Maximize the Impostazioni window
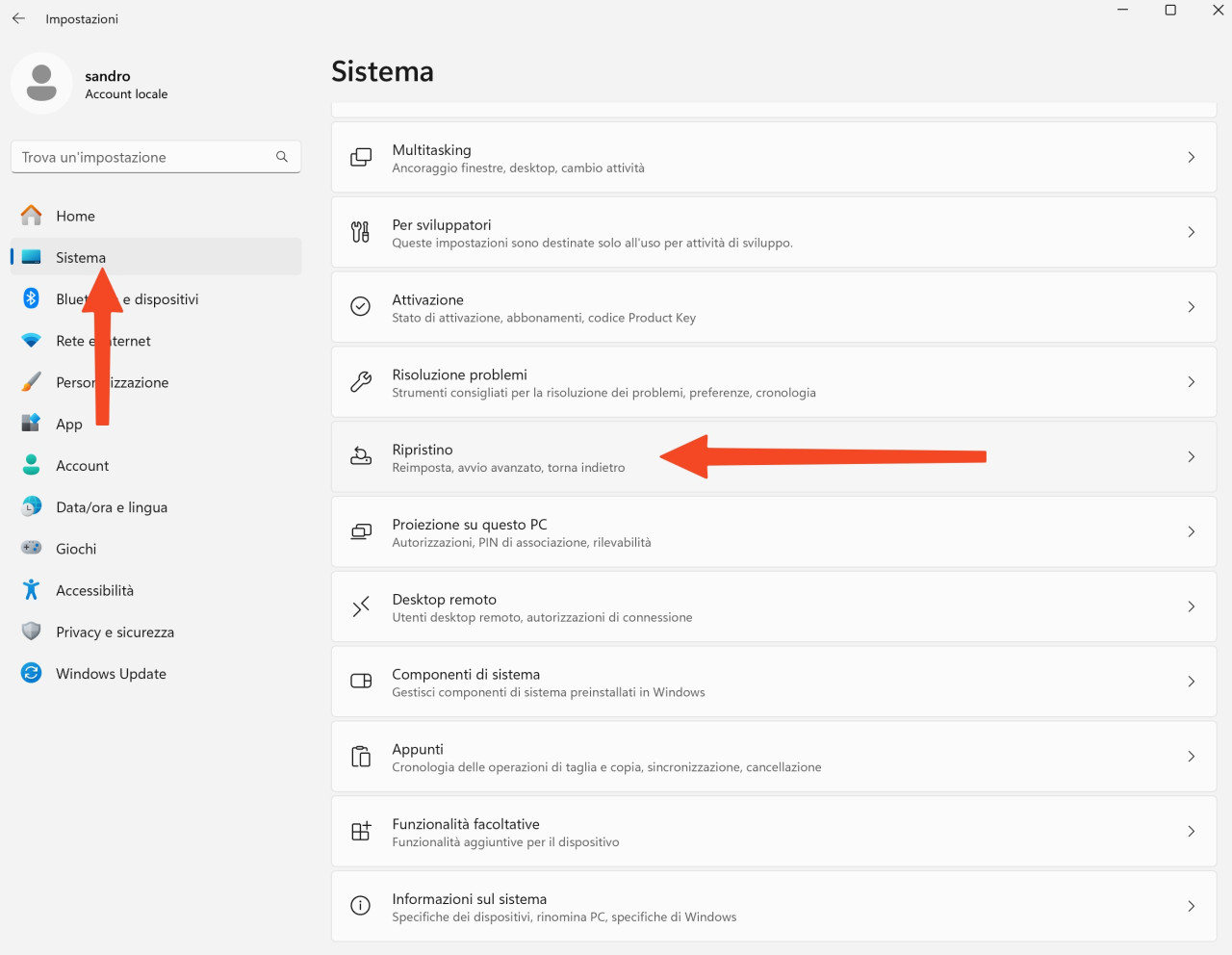The image size is (1232, 955). pyautogui.click(x=1170, y=10)
